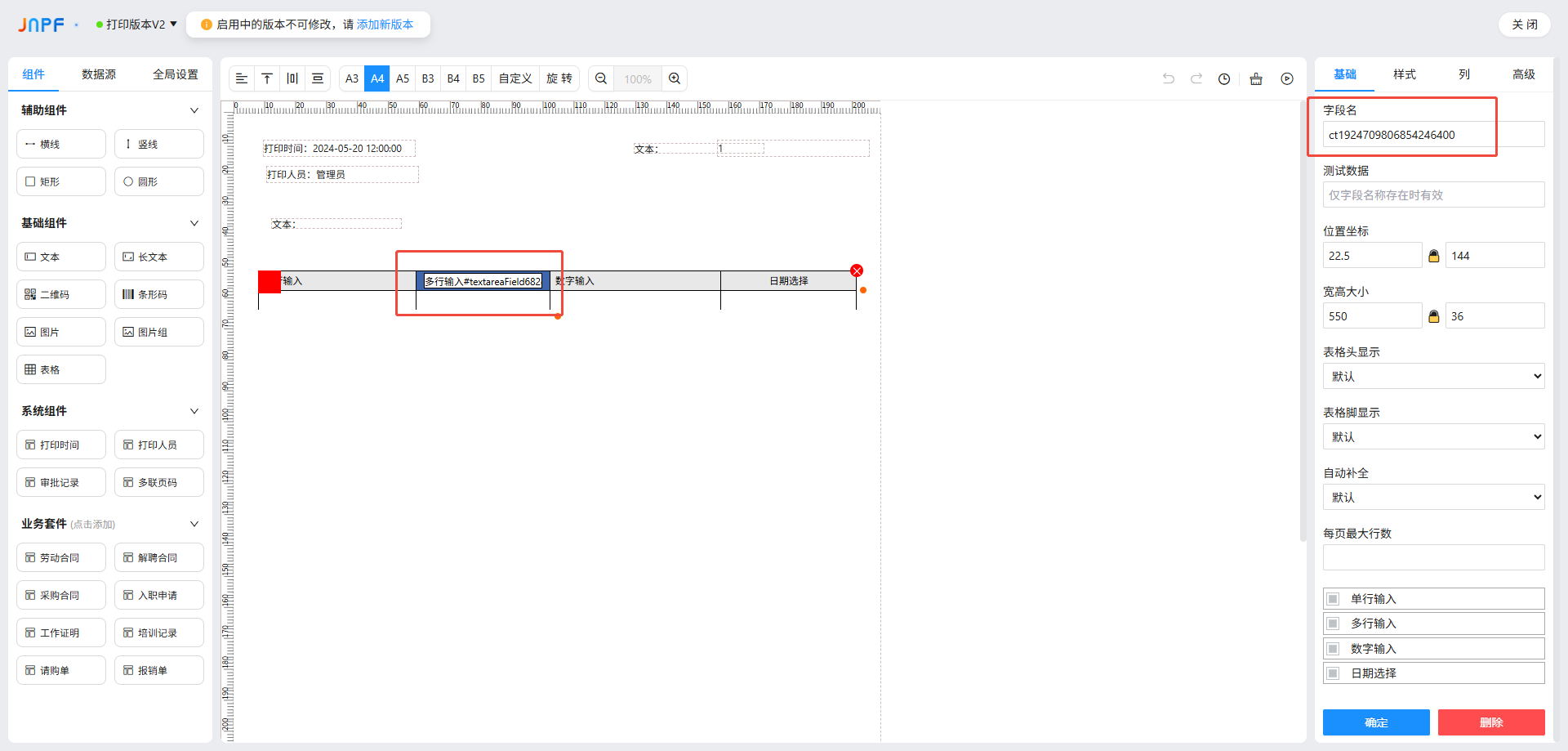Click the horizontal distribute toolbar icon
1568x751 pixels.
[292, 78]
